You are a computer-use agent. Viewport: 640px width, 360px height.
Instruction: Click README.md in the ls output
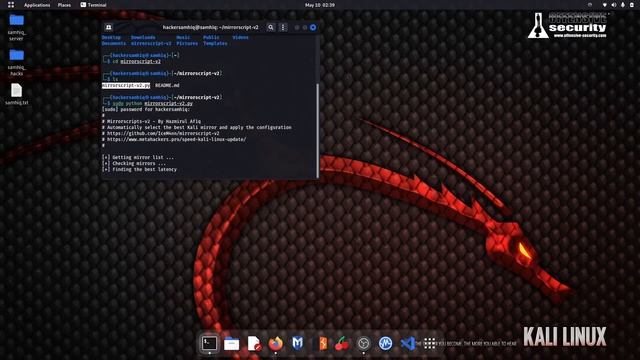(x=167, y=85)
